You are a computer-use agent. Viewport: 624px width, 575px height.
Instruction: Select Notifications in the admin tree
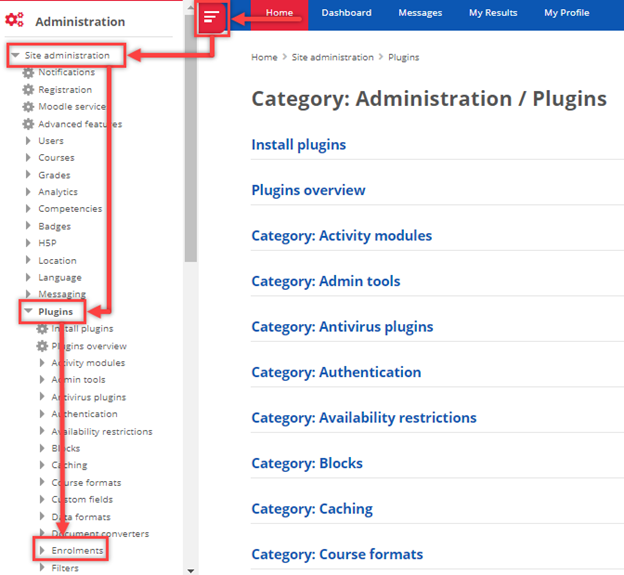pyautogui.click(x=66, y=72)
